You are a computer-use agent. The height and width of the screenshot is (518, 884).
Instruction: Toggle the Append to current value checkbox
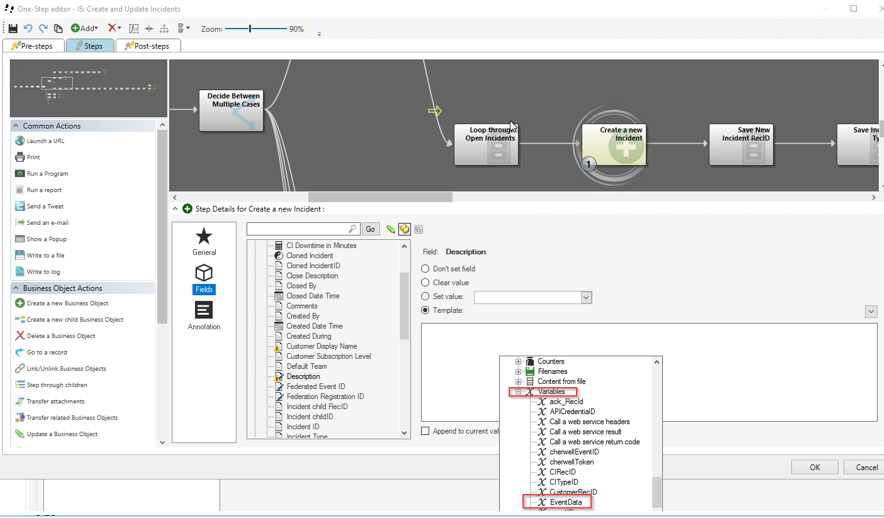pos(426,431)
